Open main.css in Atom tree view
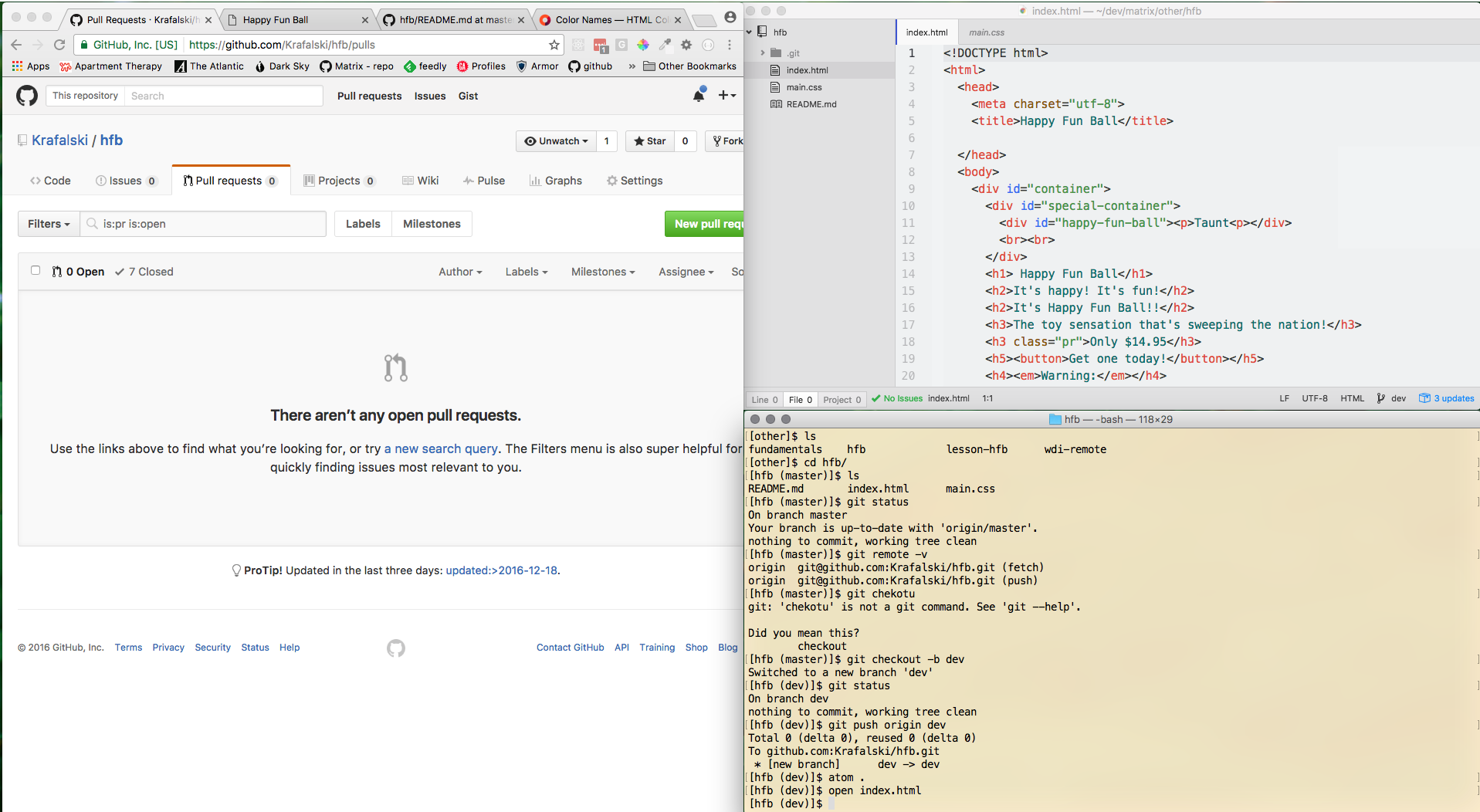This screenshot has width=1480, height=812. 804,87
